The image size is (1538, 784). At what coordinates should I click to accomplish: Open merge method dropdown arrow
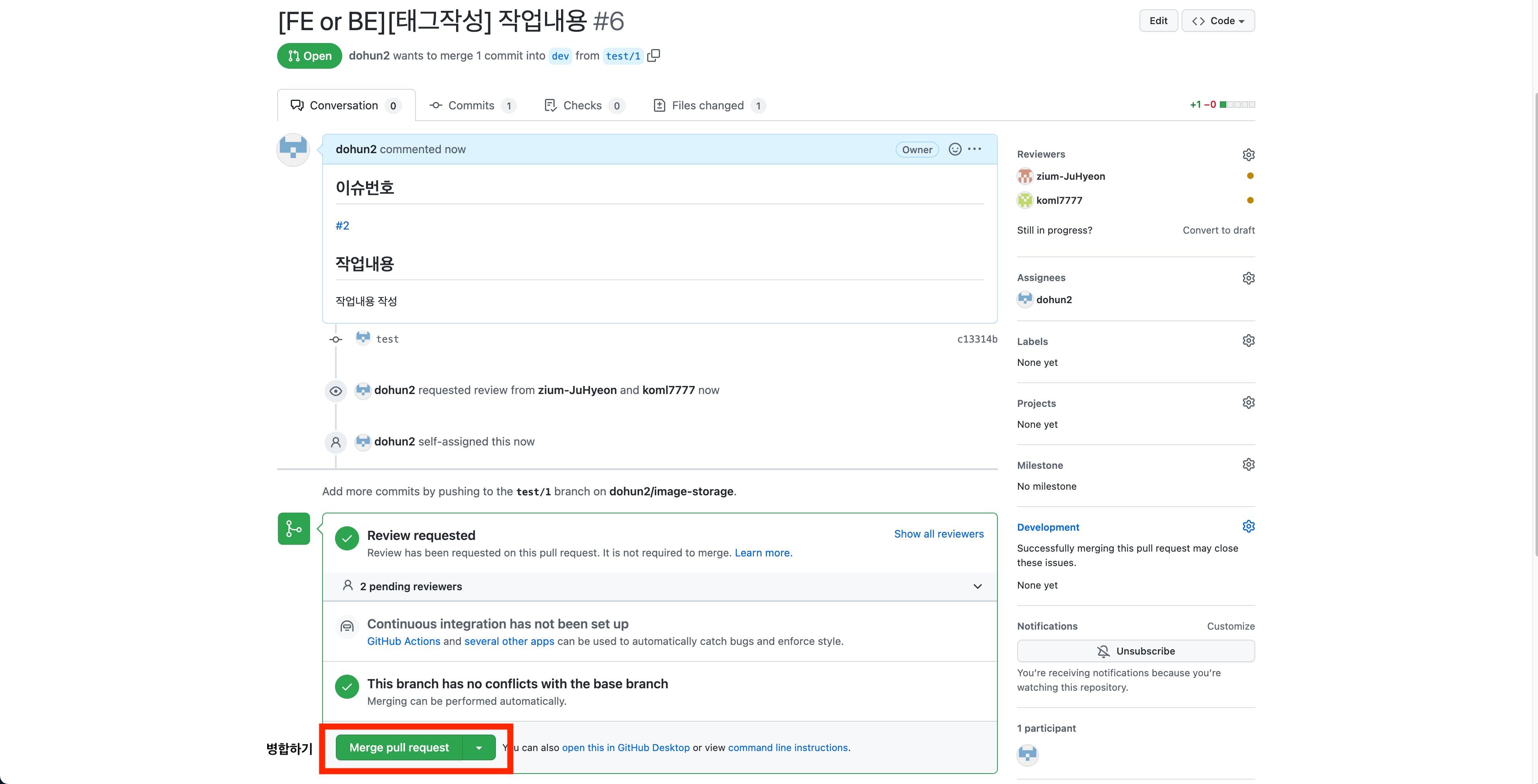(479, 747)
